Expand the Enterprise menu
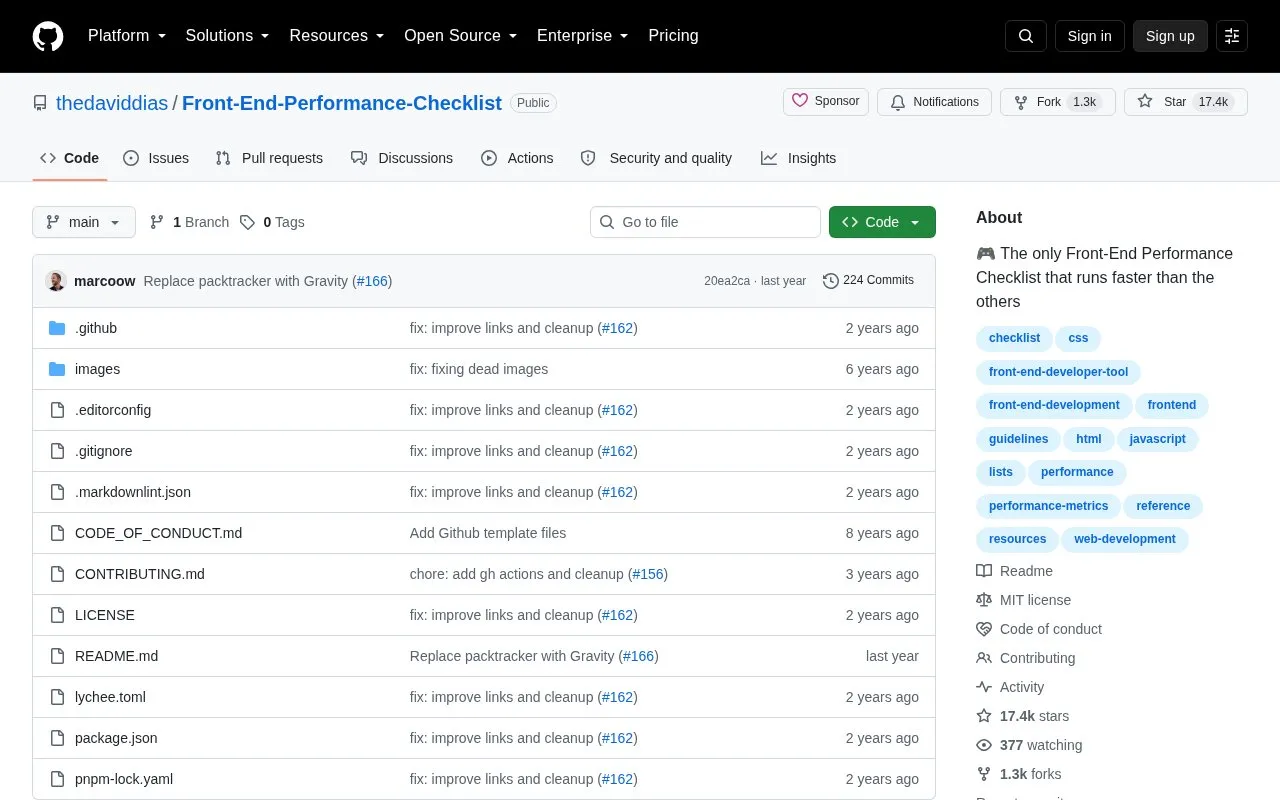Image resolution: width=1280 pixels, height=800 pixels. coord(583,36)
